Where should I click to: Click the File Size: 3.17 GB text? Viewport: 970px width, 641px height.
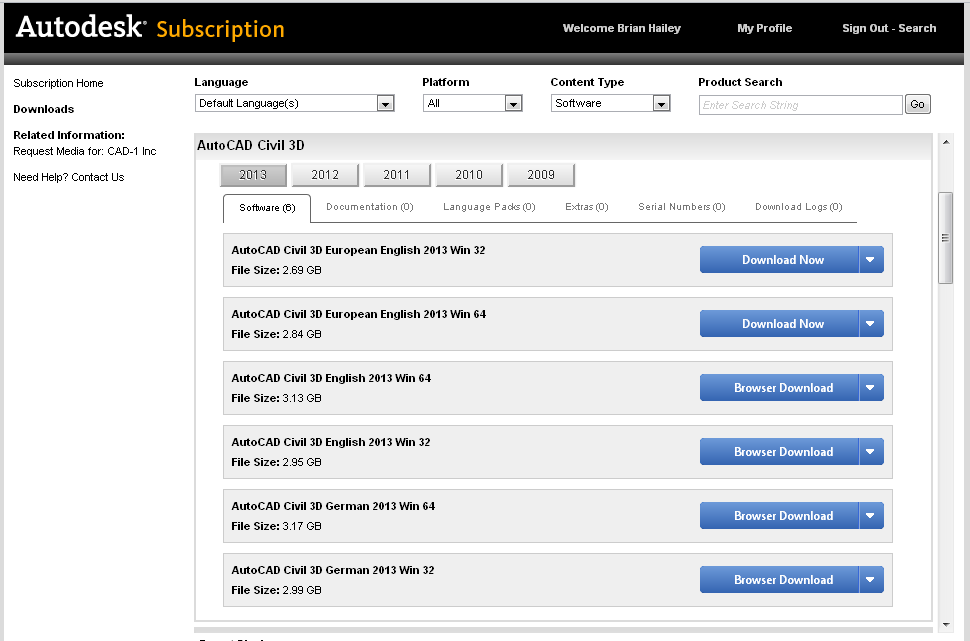pos(277,526)
